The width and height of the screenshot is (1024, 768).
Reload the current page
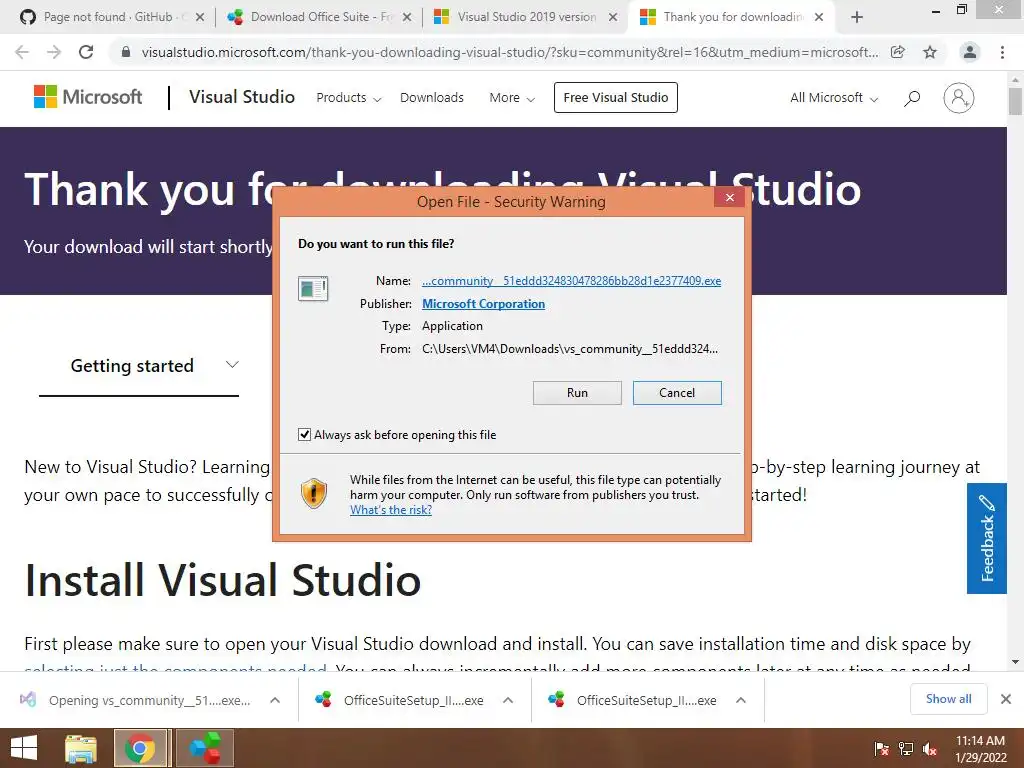click(x=86, y=52)
